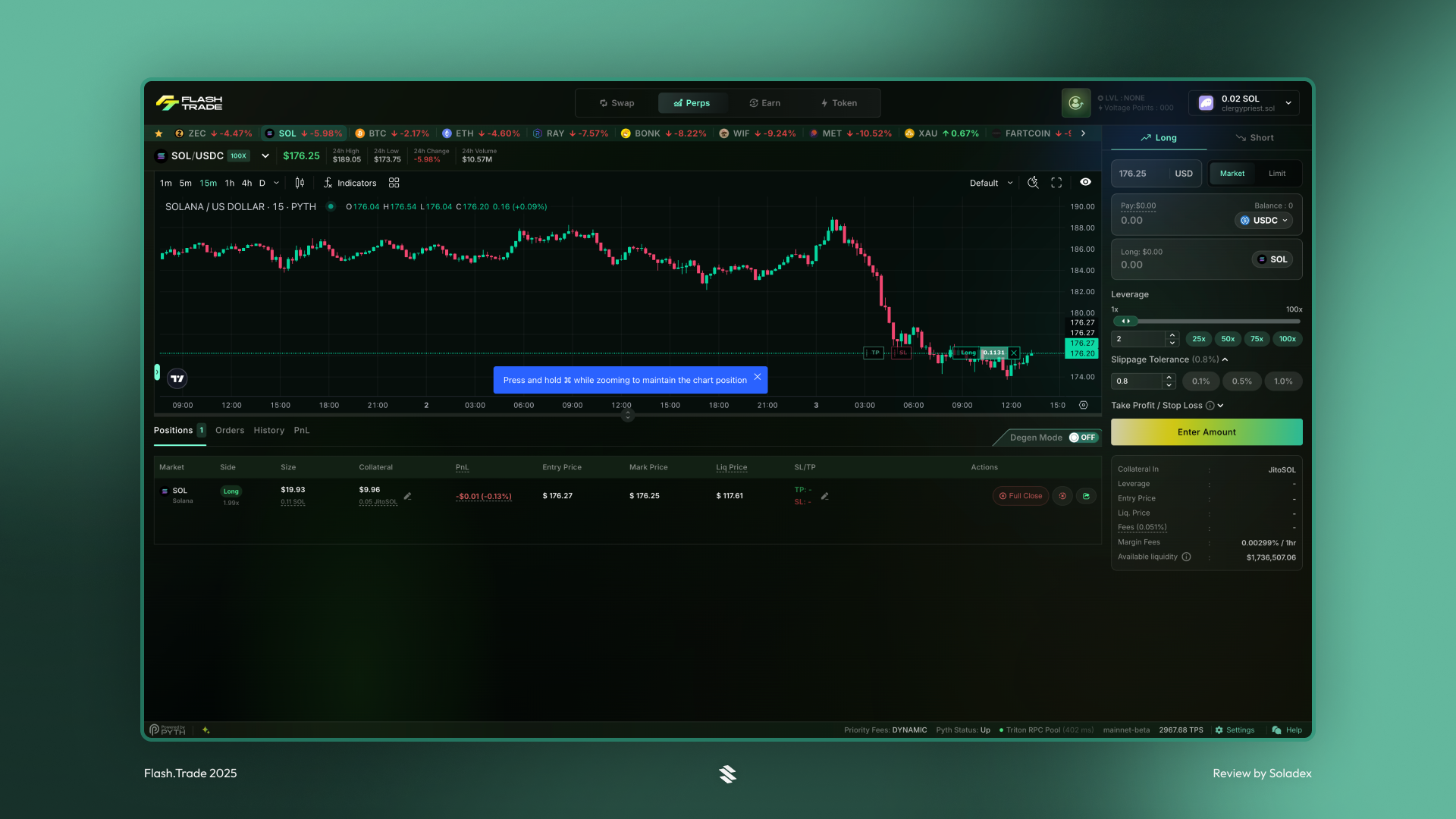Switch to the Short tab
Viewport: 1456px width, 819px height.
[x=1256, y=137]
